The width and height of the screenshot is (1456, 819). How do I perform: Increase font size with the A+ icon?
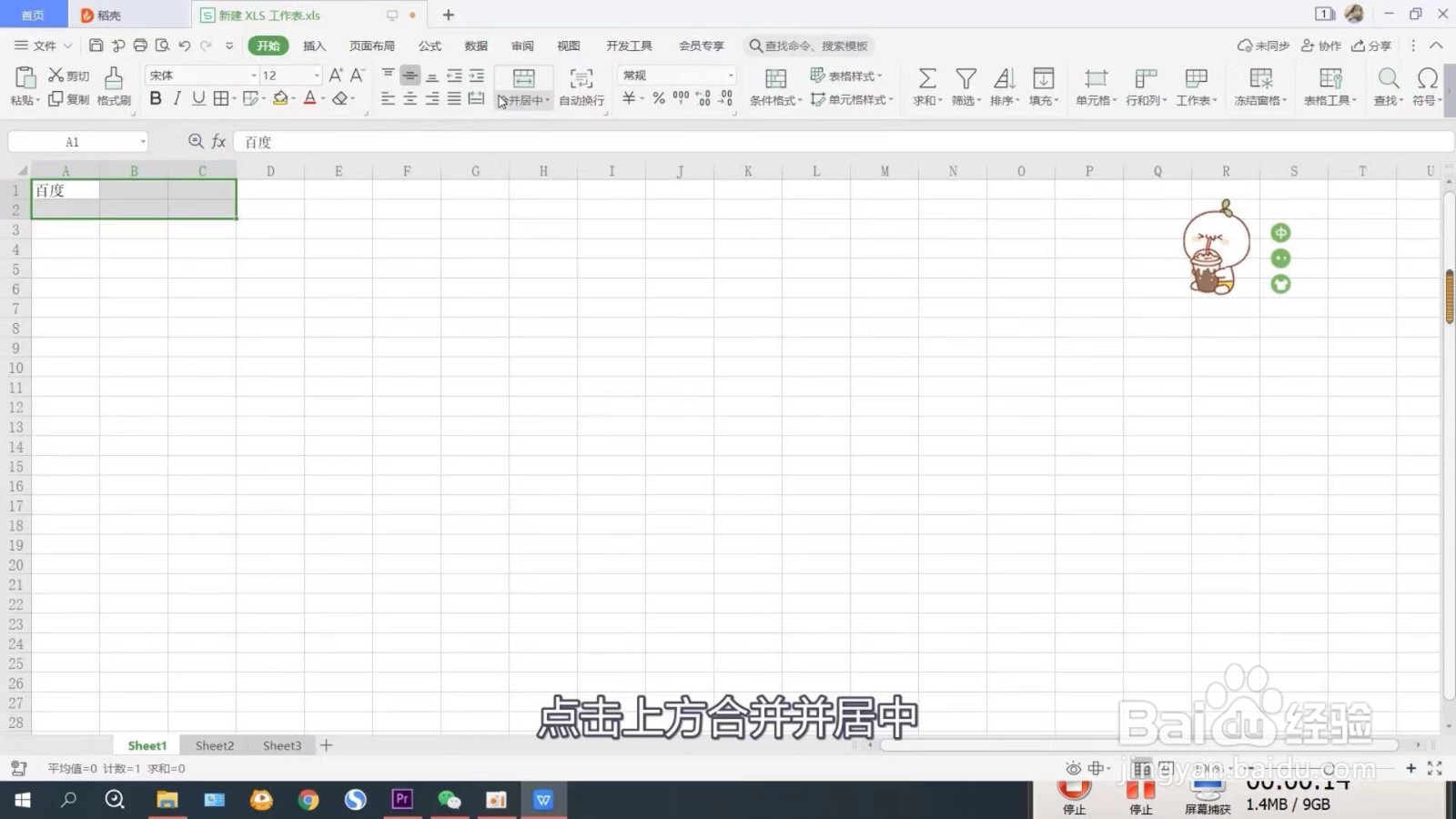[336, 76]
